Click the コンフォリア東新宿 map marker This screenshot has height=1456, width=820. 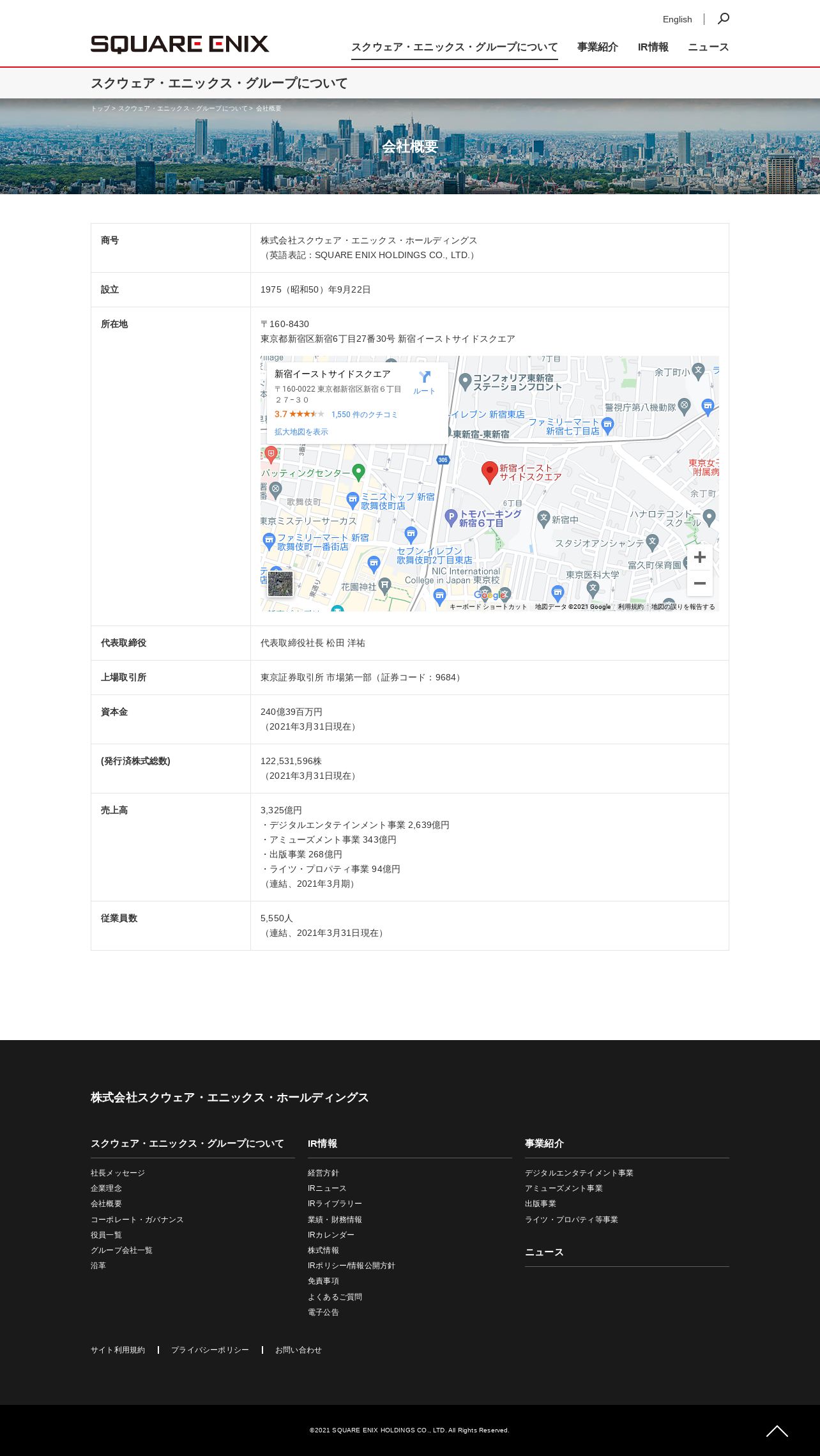[465, 382]
